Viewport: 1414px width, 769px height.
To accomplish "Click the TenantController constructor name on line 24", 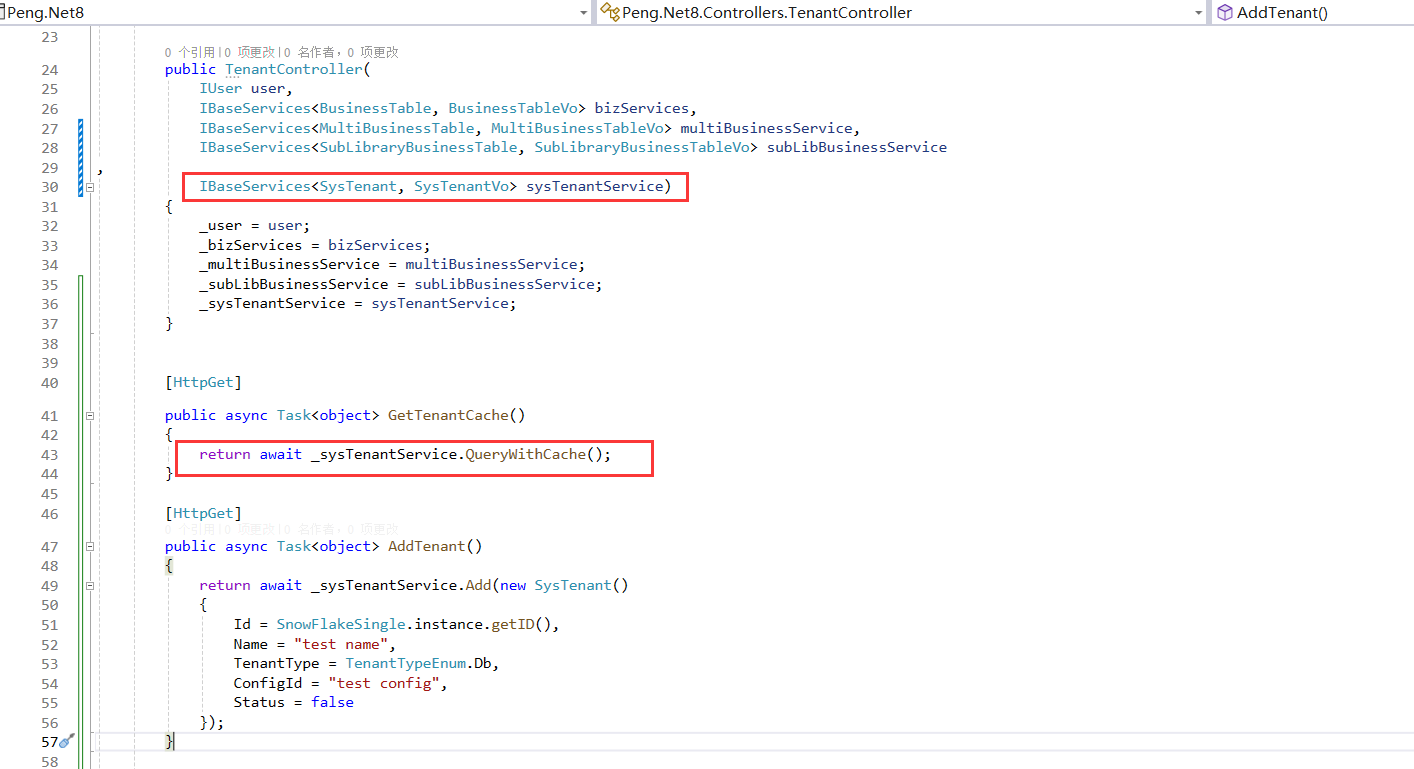I will click(x=296, y=69).
